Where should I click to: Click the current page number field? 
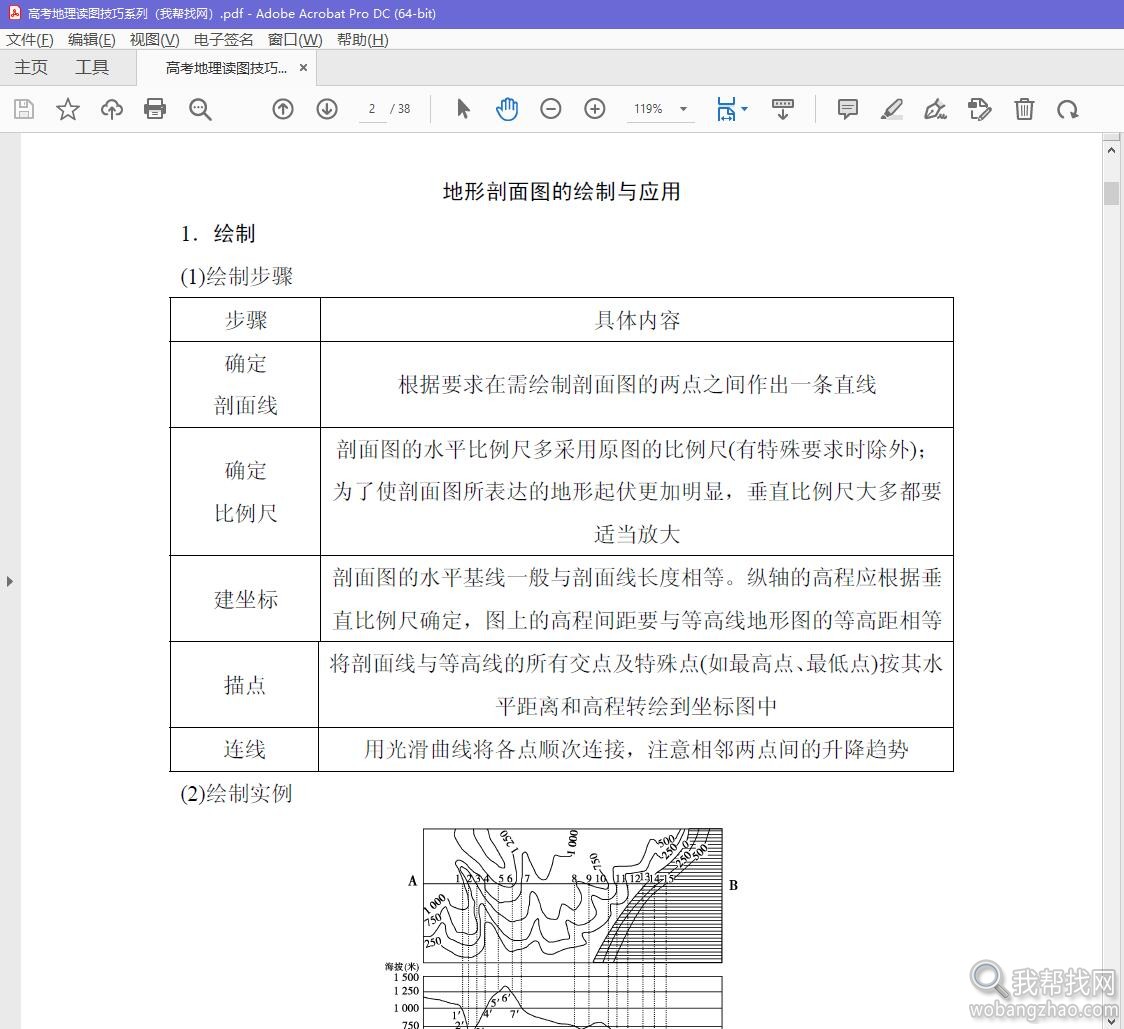pos(373,109)
